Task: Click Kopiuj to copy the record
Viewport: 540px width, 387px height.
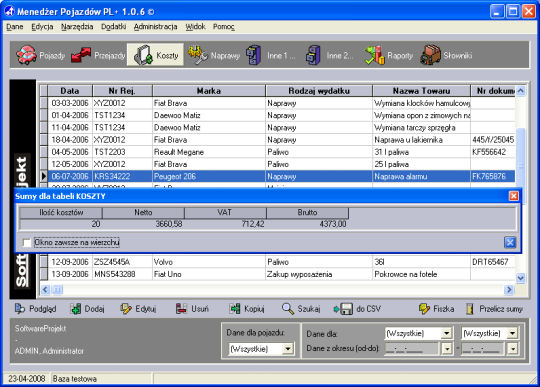Action: click(x=247, y=309)
